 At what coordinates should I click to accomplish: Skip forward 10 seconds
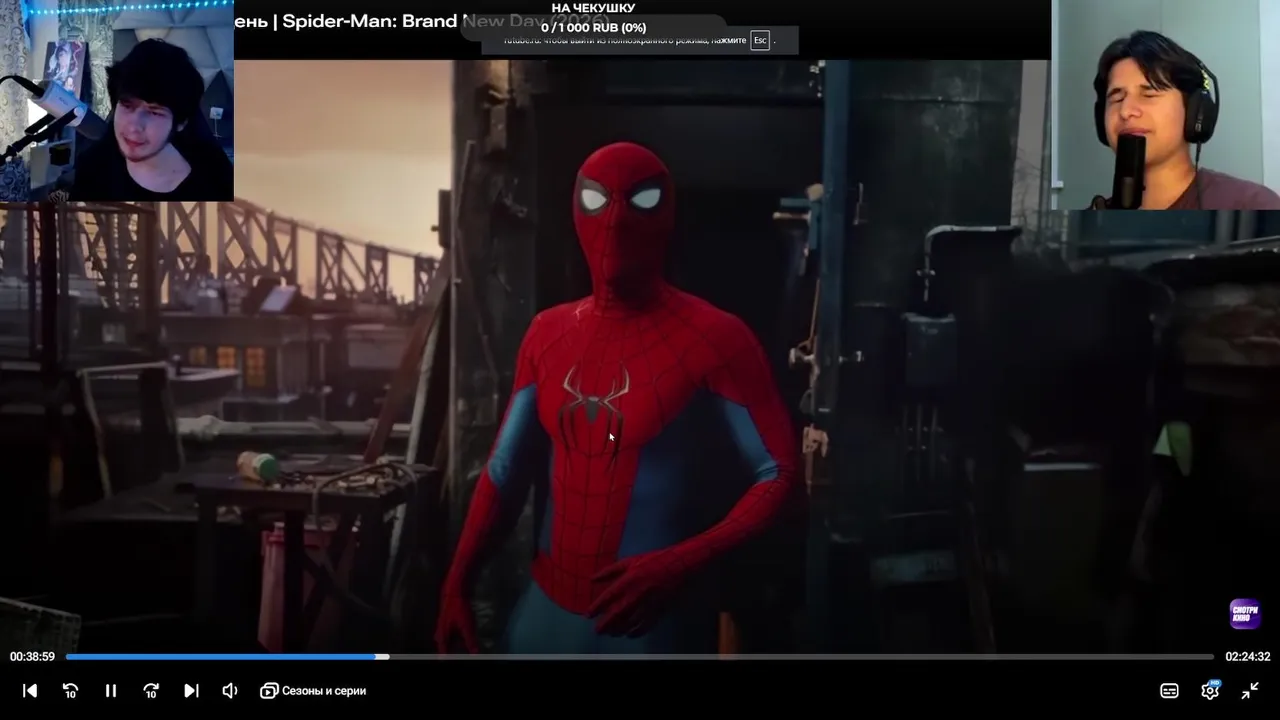tap(151, 691)
